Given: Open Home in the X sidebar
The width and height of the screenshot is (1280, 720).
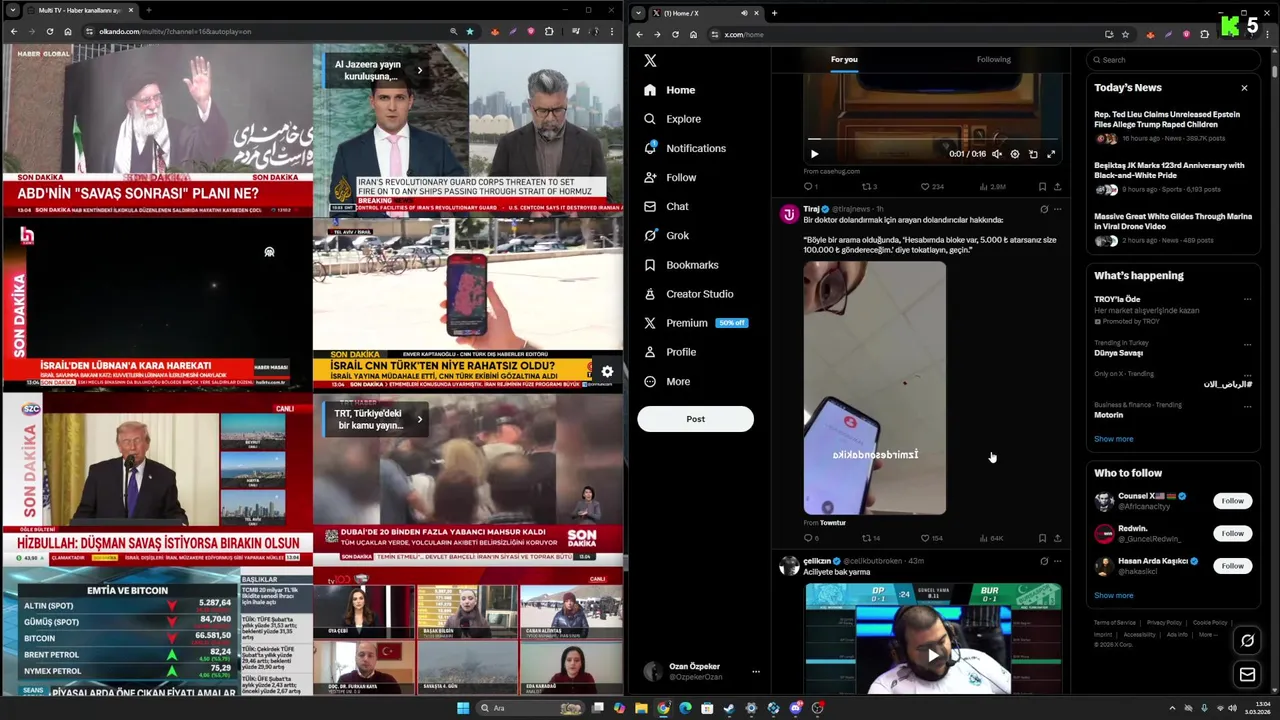Looking at the screenshot, I should [670, 90].
